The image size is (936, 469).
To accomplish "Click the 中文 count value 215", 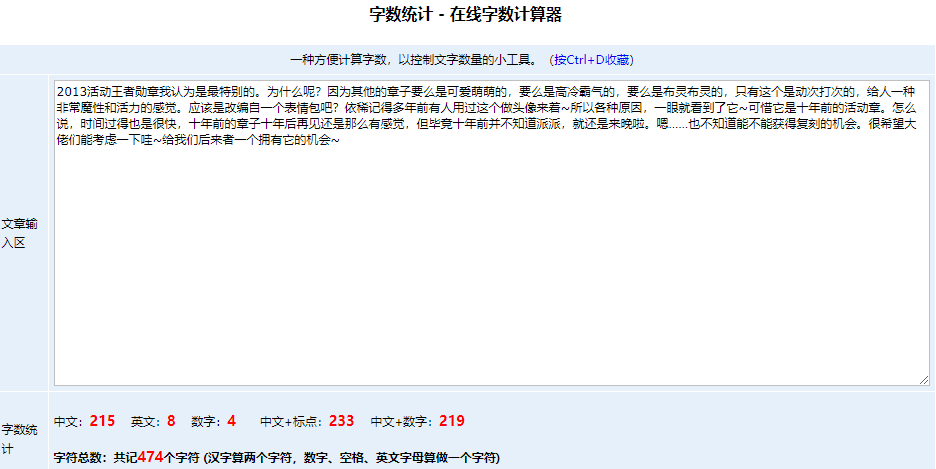I will 102,421.
